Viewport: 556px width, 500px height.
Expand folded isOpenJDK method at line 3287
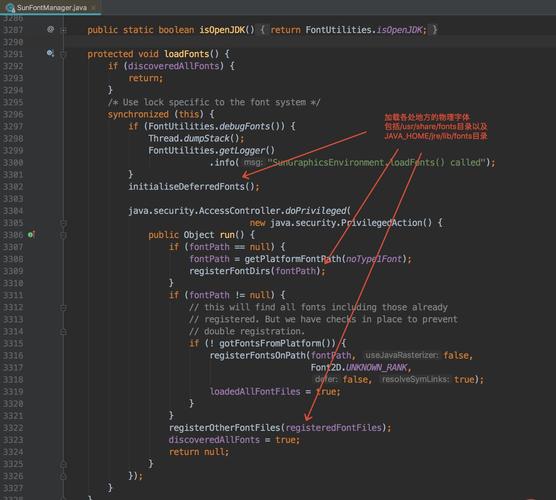pyautogui.click(x=63, y=30)
